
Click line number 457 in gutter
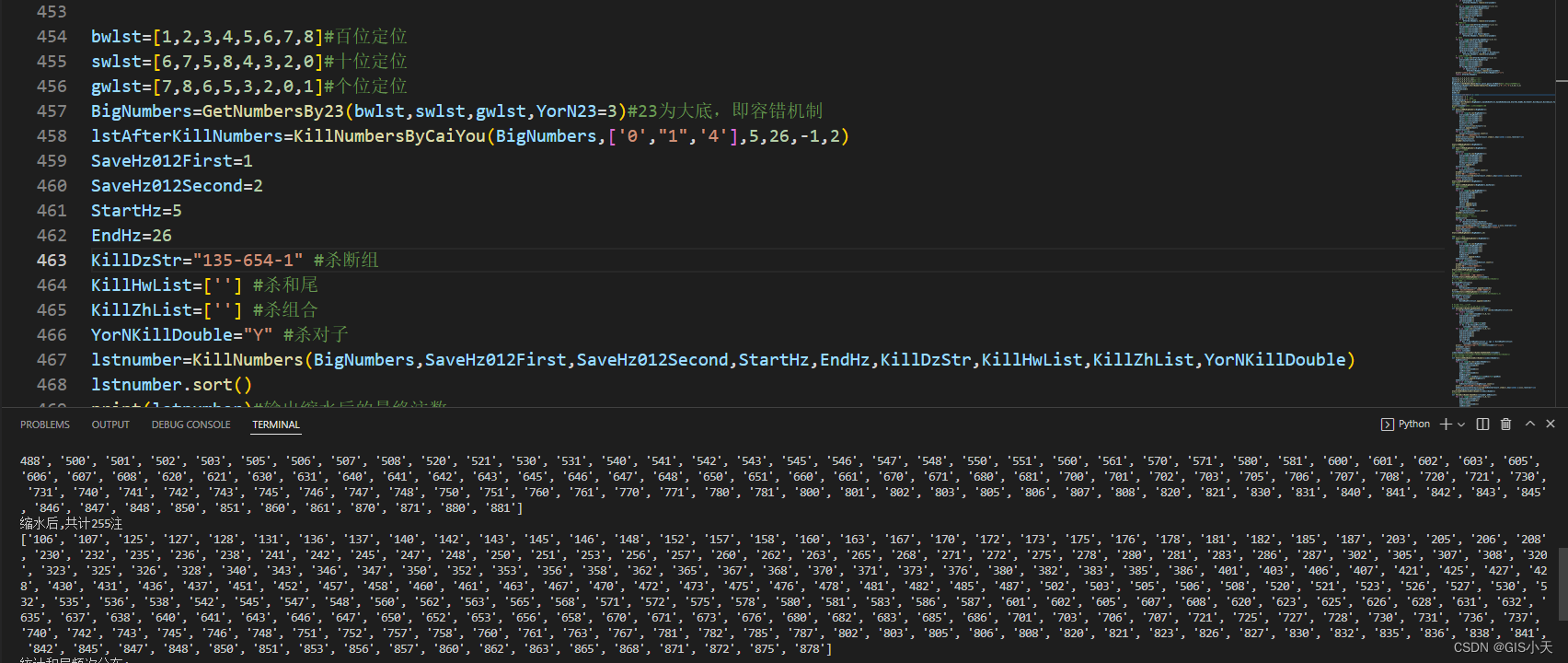pyautogui.click(x=52, y=111)
